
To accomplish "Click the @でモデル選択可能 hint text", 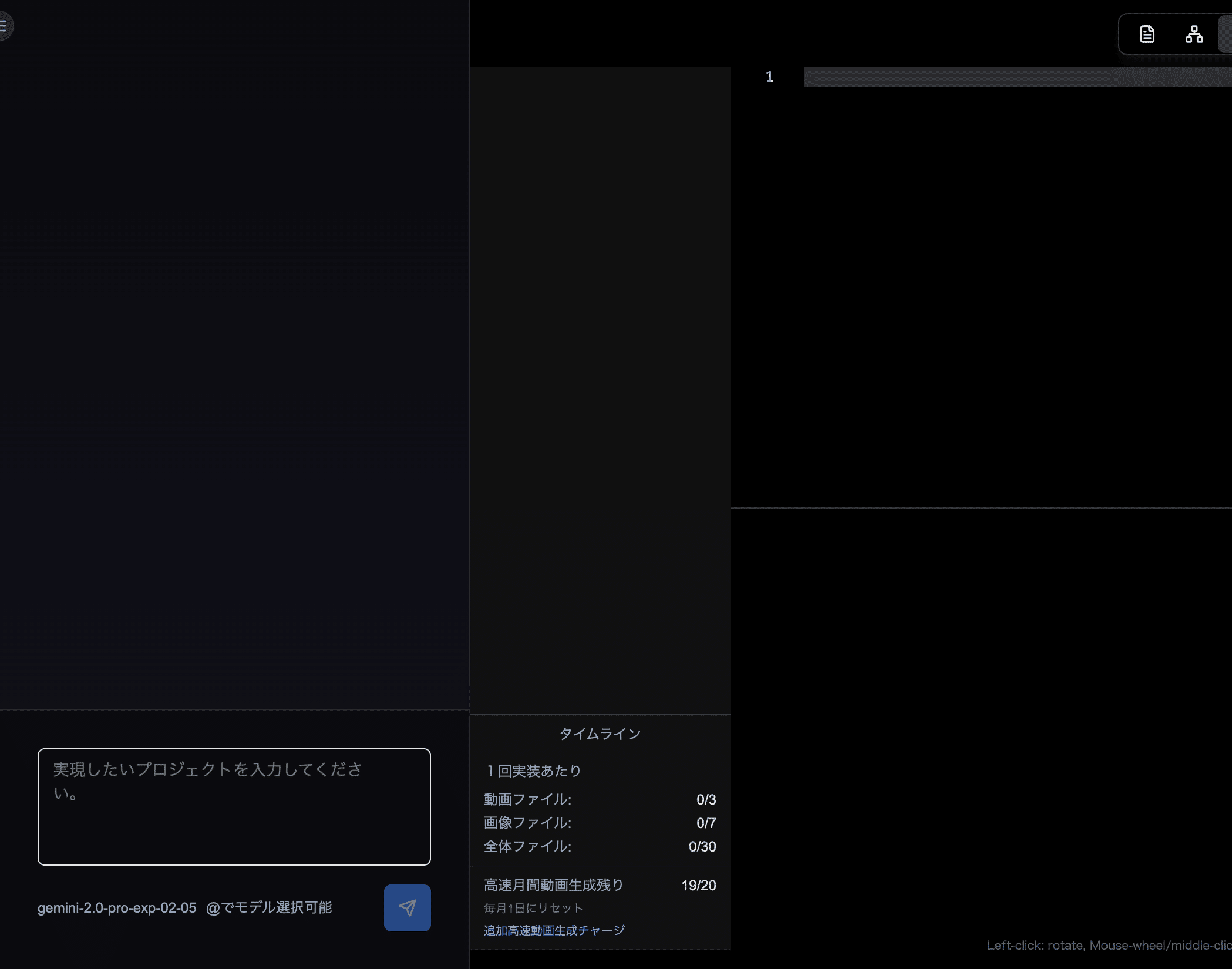I will point(269,908).
